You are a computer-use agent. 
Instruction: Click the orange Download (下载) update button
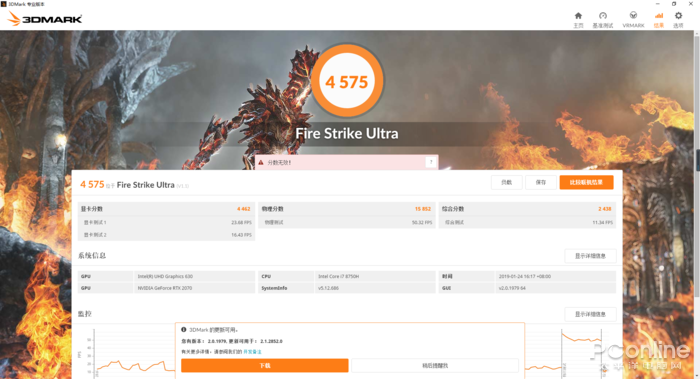pyautogui.click(x=265, y=365)
